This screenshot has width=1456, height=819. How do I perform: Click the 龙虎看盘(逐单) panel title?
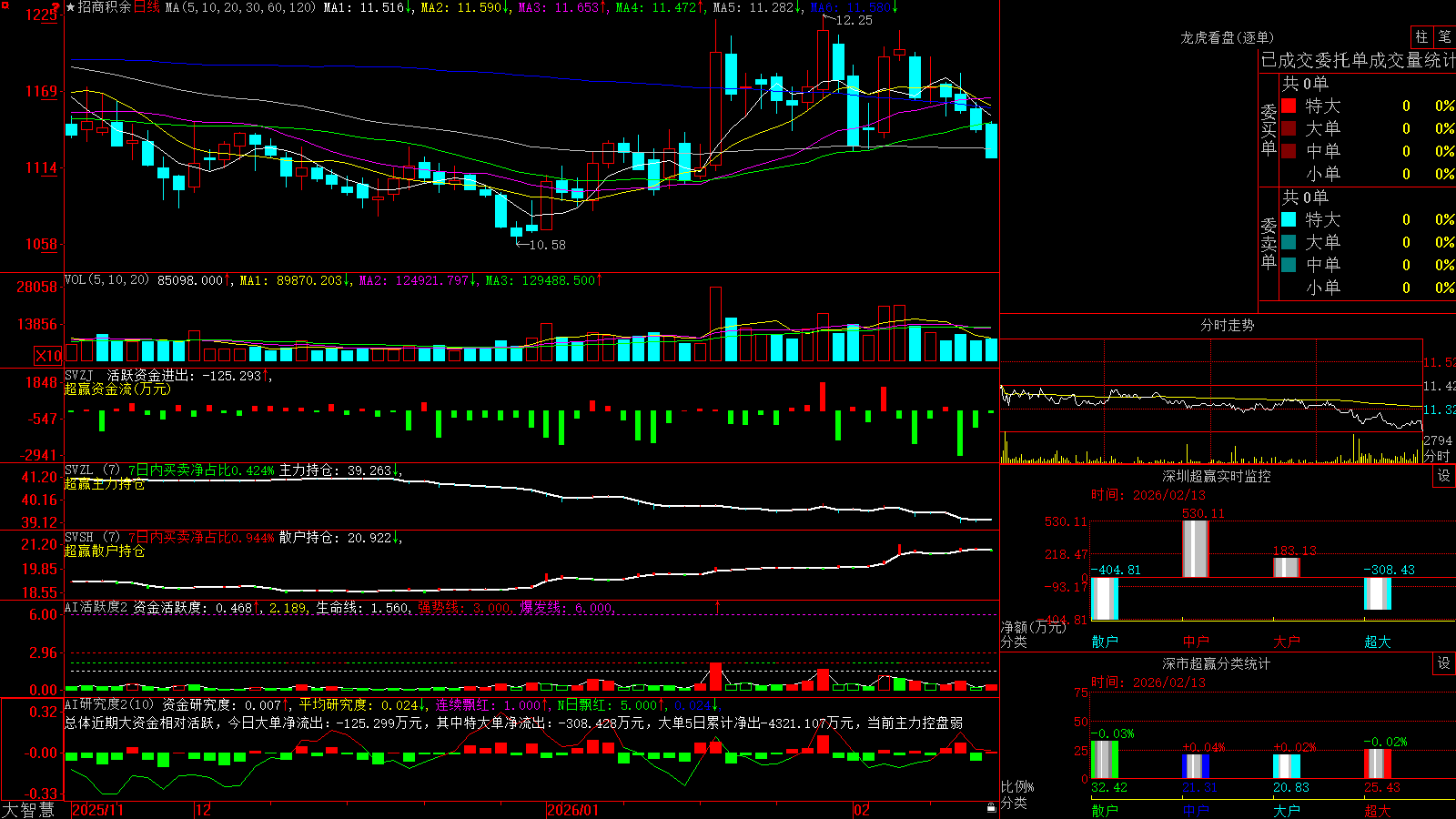pyautogui.click(x=1227, y=37)
